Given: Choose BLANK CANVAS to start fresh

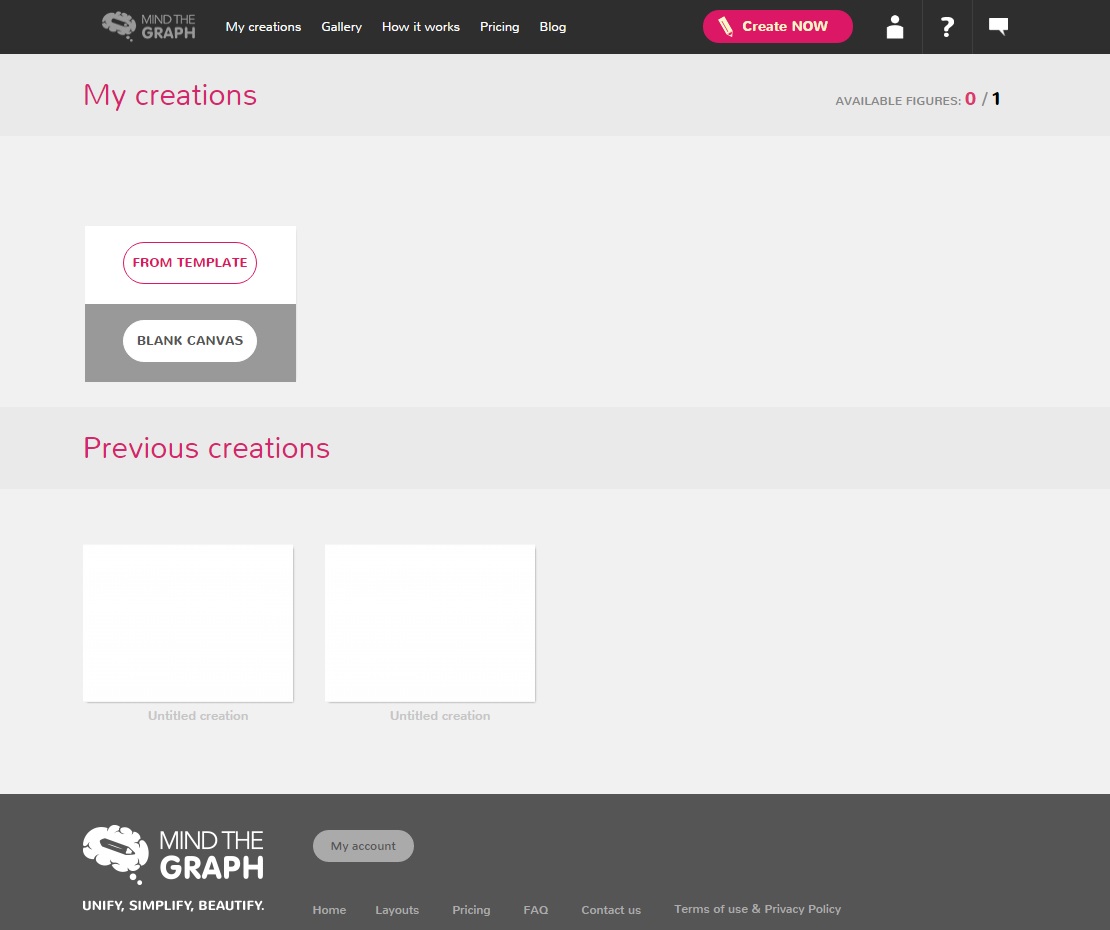Looking at the screenshot, I should (x=190, y=340).
